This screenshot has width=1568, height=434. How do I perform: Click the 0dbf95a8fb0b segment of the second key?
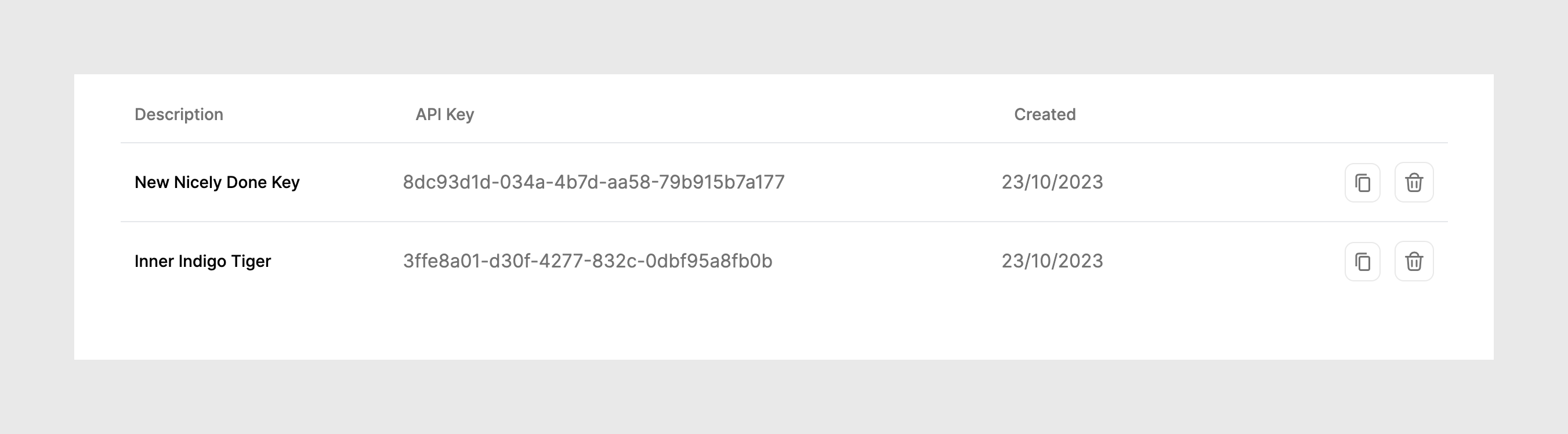coord(708,262)
